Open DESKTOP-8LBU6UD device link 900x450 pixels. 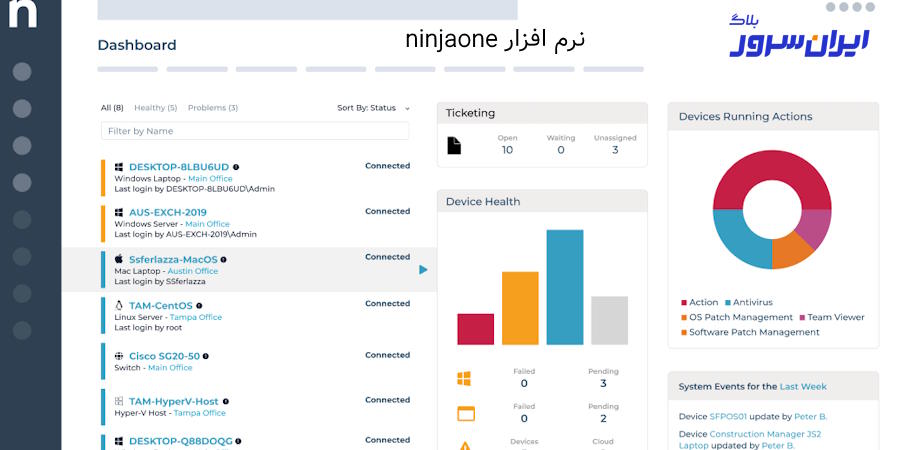point(179,167)
